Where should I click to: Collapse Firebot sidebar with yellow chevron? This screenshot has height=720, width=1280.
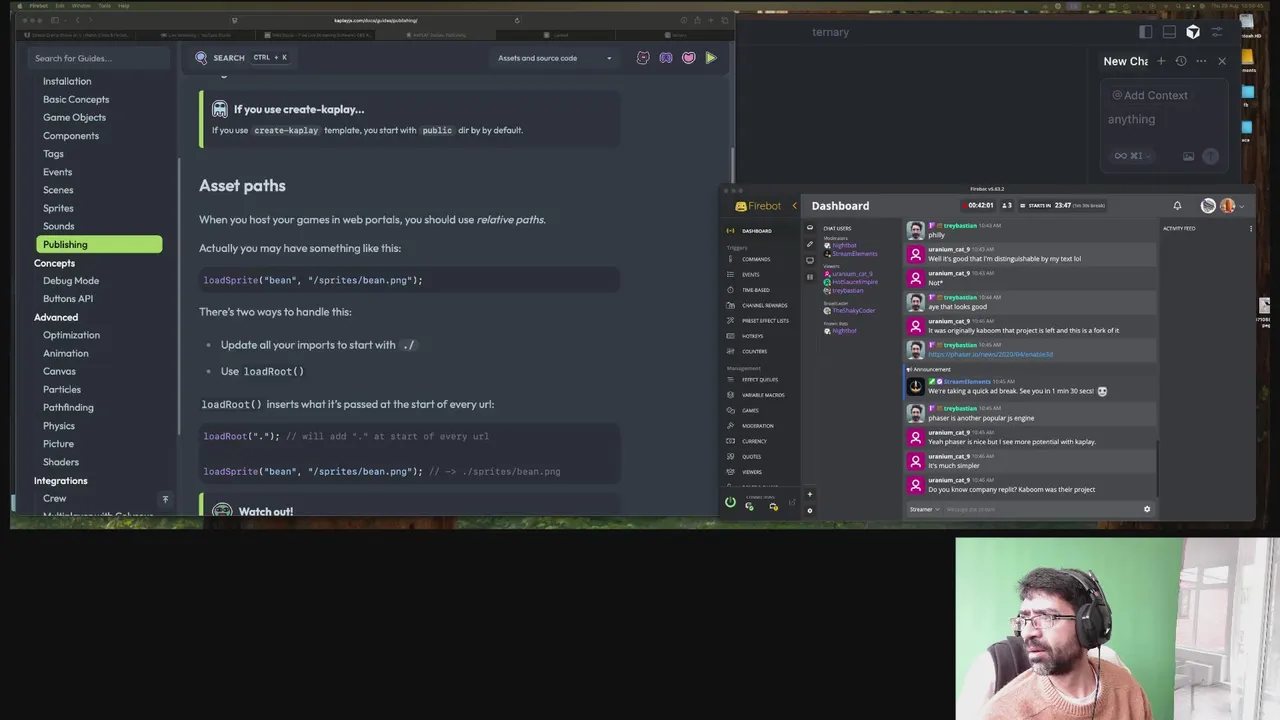(795, 206)
